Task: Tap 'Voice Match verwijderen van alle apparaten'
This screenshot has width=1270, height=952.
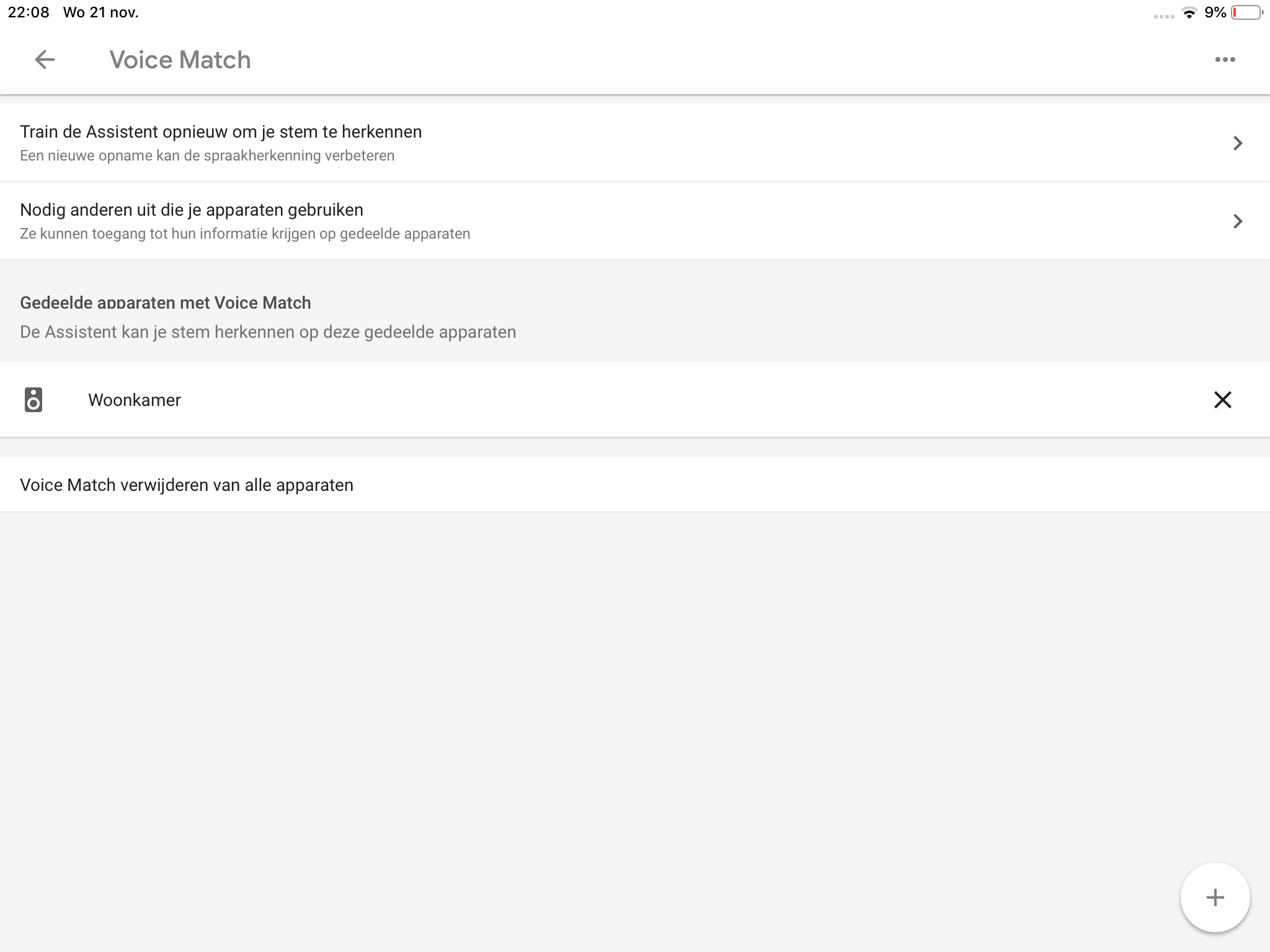Action: [x=187, y=485]
